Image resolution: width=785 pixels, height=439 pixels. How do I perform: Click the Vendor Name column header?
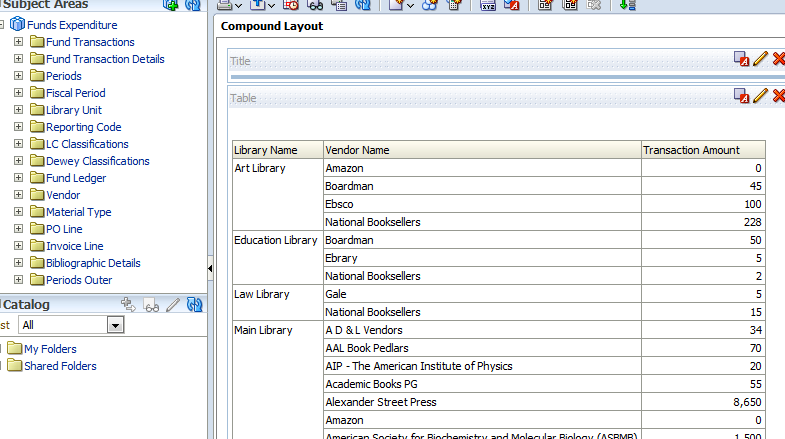(357, 150)
